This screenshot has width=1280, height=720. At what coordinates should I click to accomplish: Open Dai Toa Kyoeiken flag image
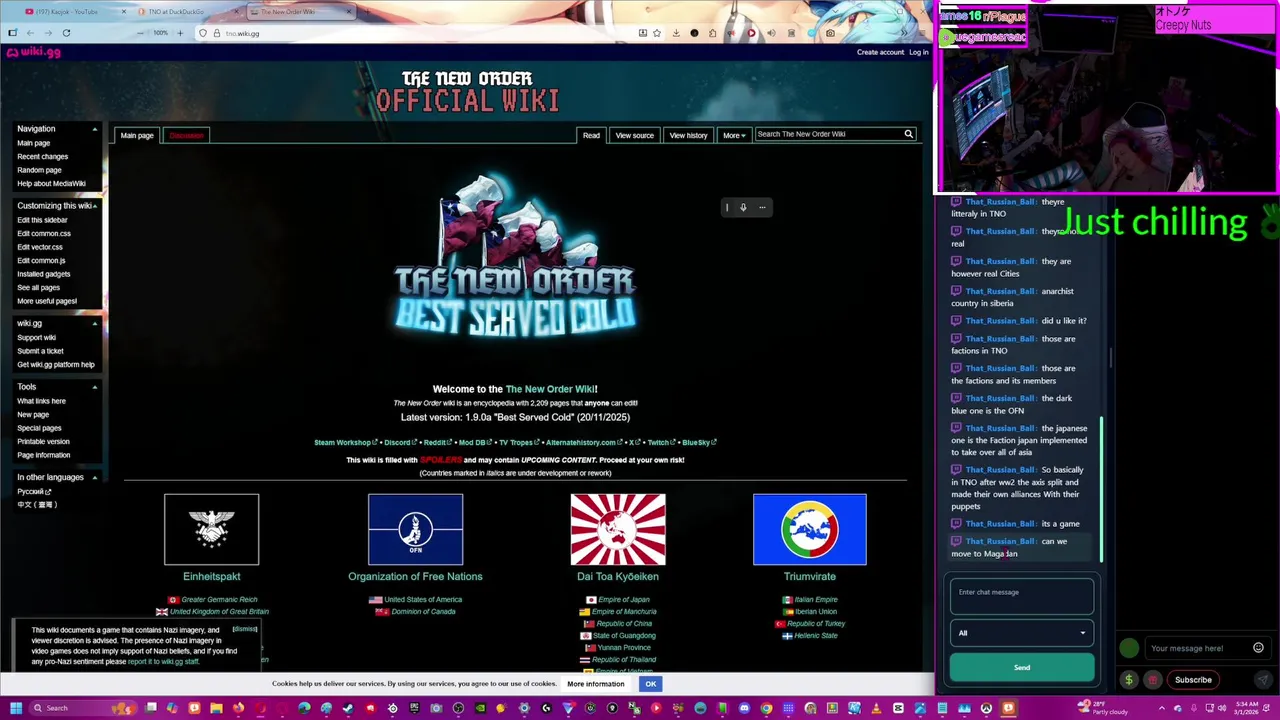coord(618,529)
